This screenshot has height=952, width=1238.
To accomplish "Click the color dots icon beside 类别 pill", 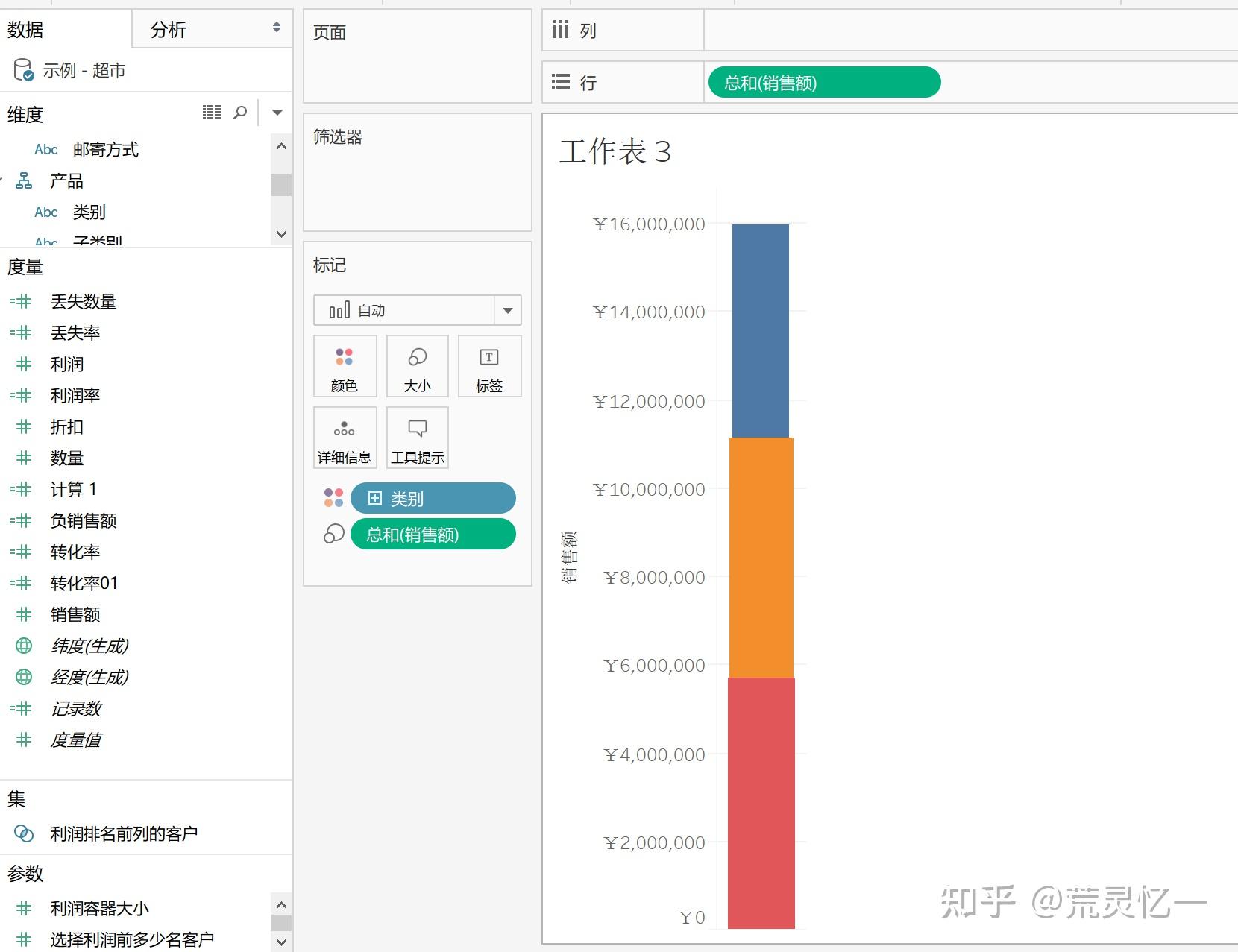I will tap(333, 498).
